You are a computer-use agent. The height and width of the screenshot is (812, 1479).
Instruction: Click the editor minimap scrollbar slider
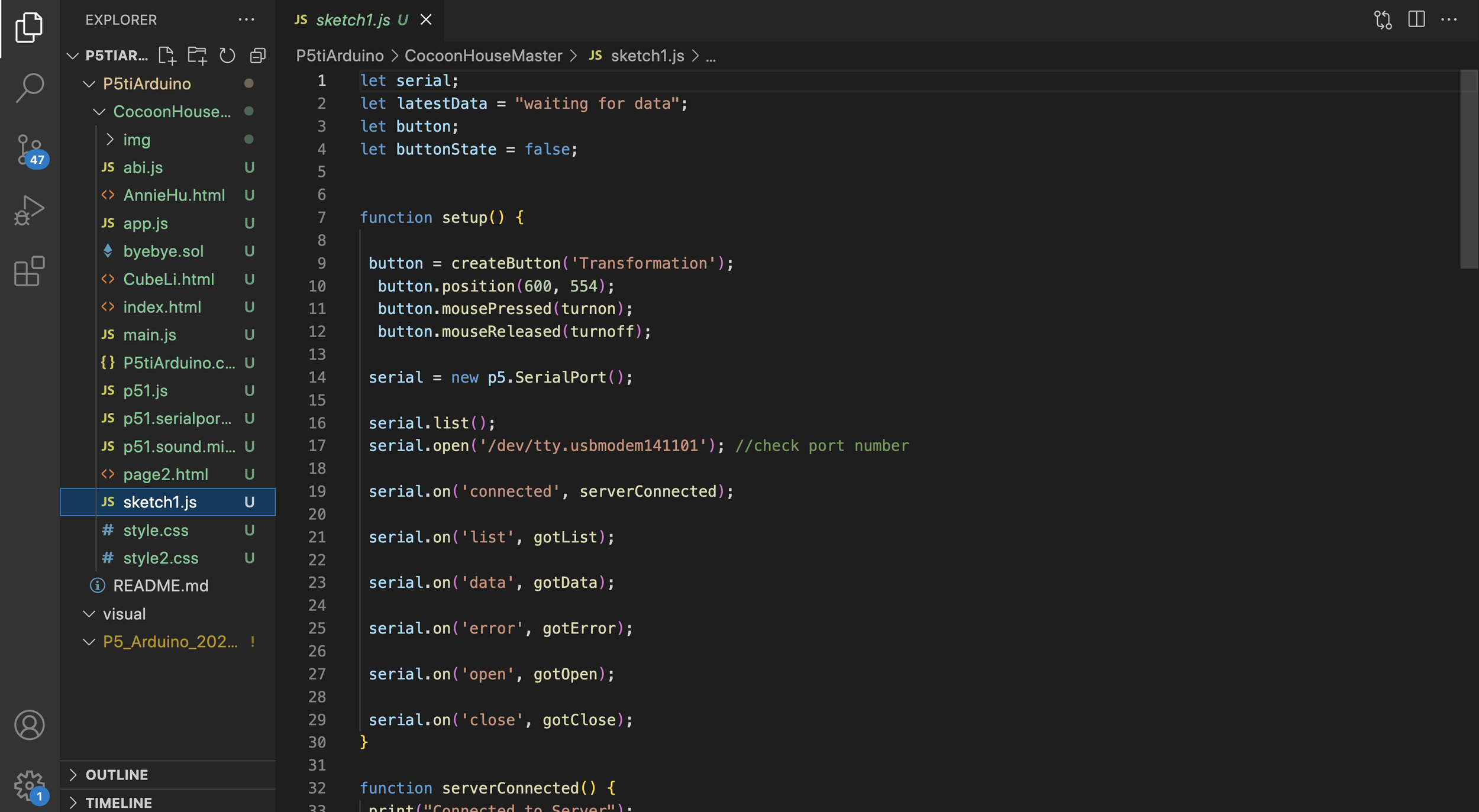pos(1468,169)
